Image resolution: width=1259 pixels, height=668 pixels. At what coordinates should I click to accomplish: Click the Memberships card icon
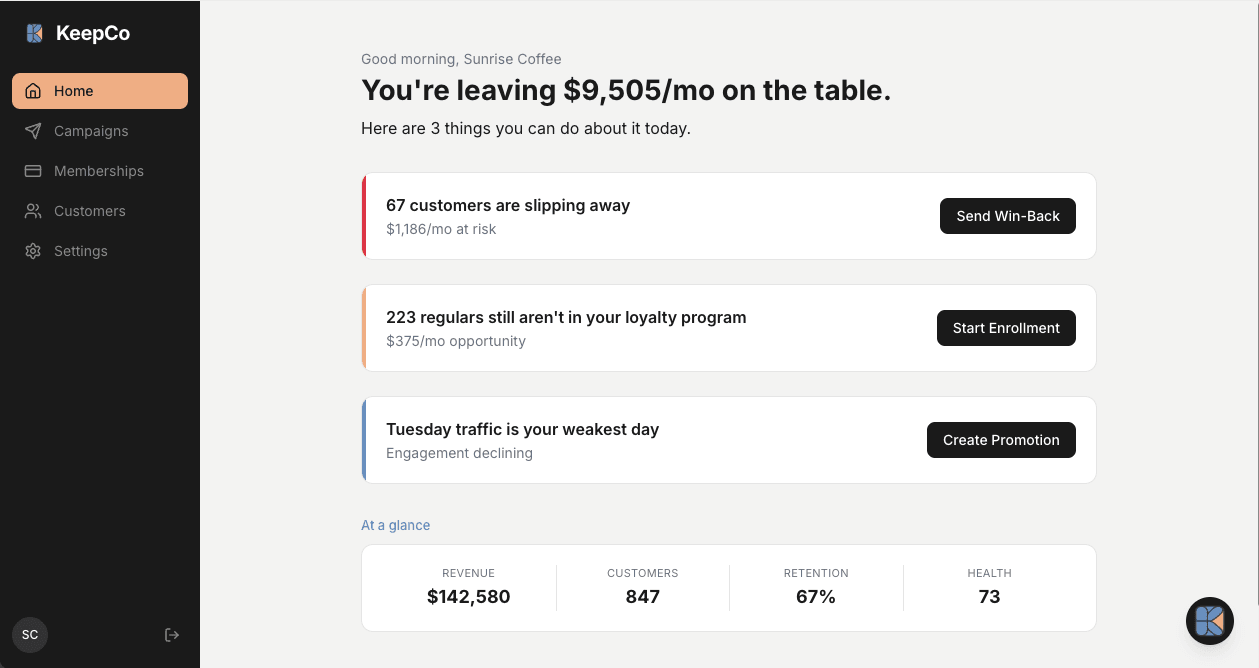coord(31,171)
